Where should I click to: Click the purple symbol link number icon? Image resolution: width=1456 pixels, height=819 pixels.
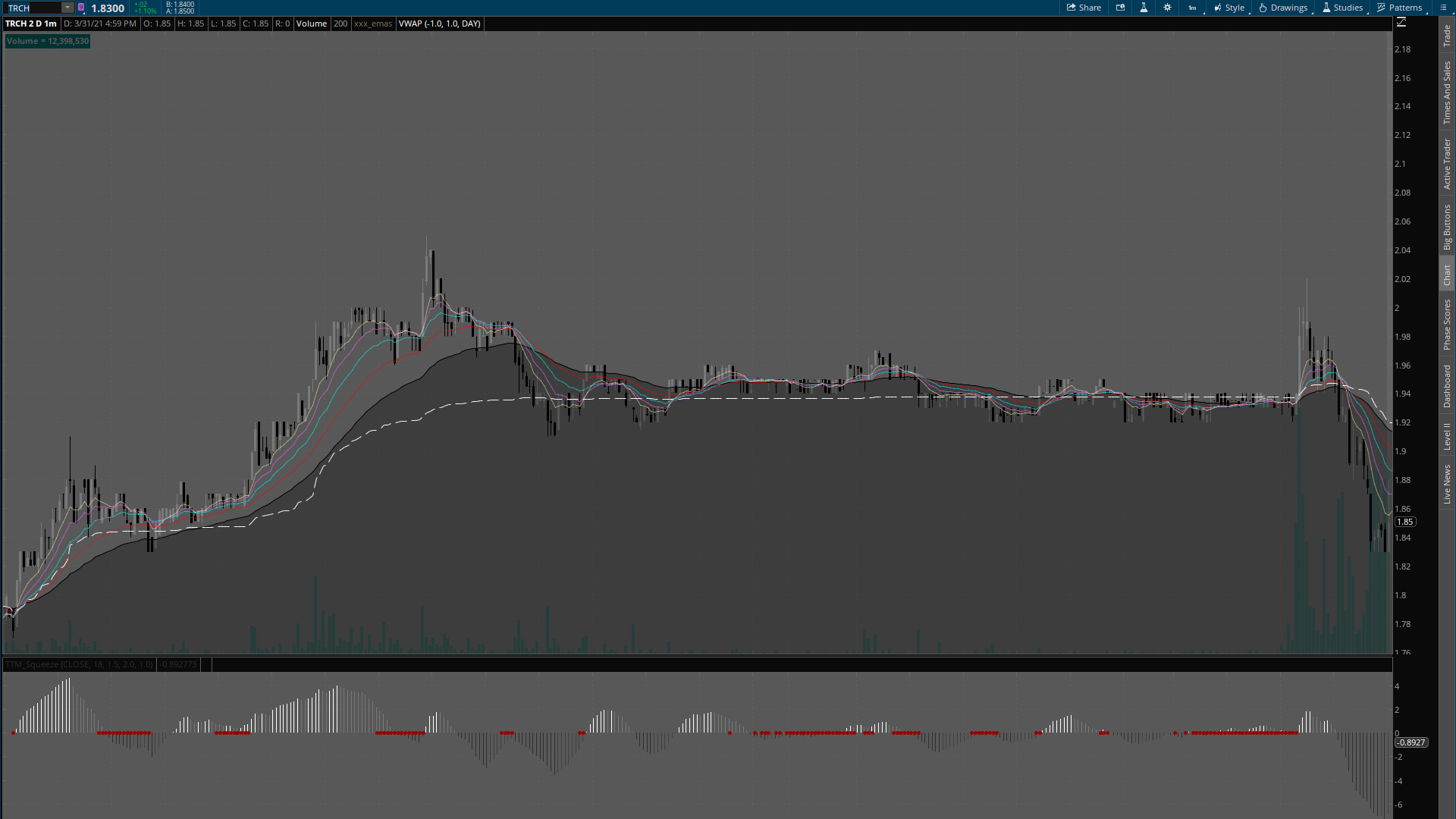point(81,8)
